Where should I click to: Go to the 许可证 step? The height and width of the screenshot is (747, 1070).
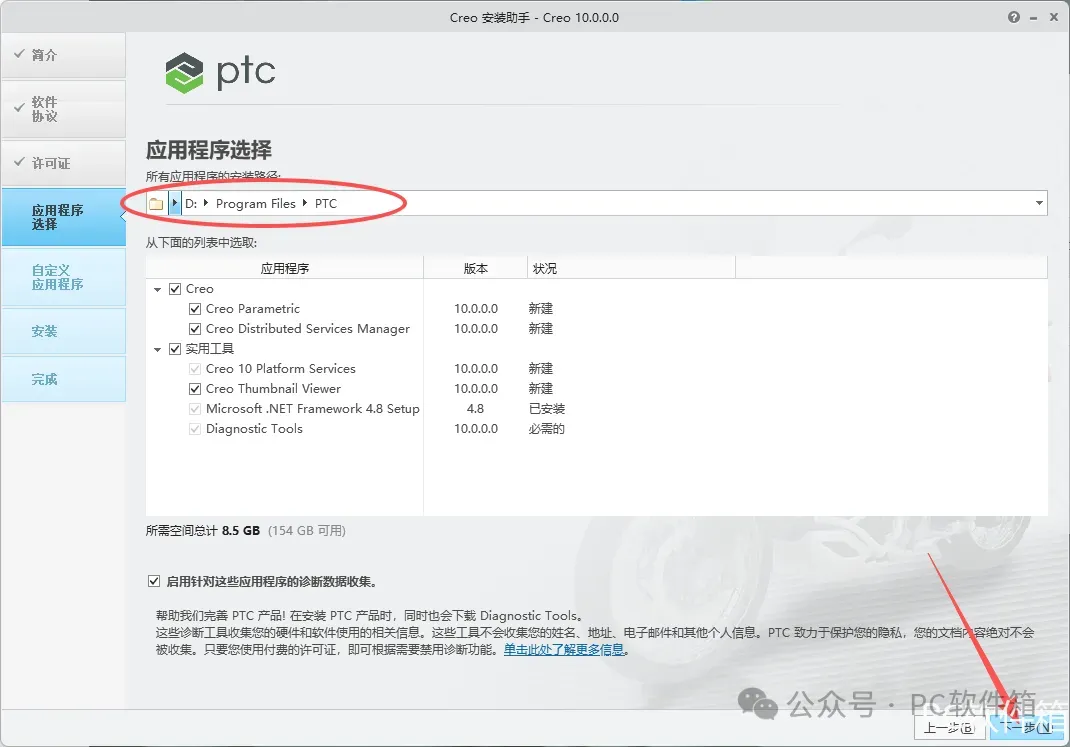pos(63,163)
